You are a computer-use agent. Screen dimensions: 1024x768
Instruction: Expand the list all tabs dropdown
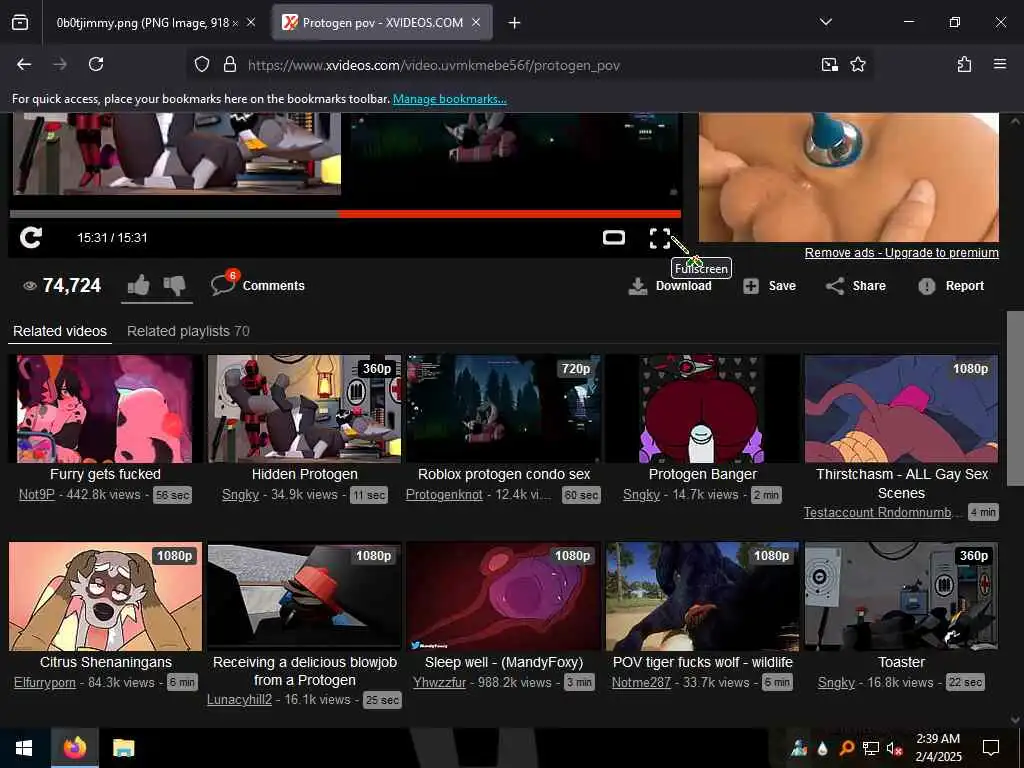(826, 22)
